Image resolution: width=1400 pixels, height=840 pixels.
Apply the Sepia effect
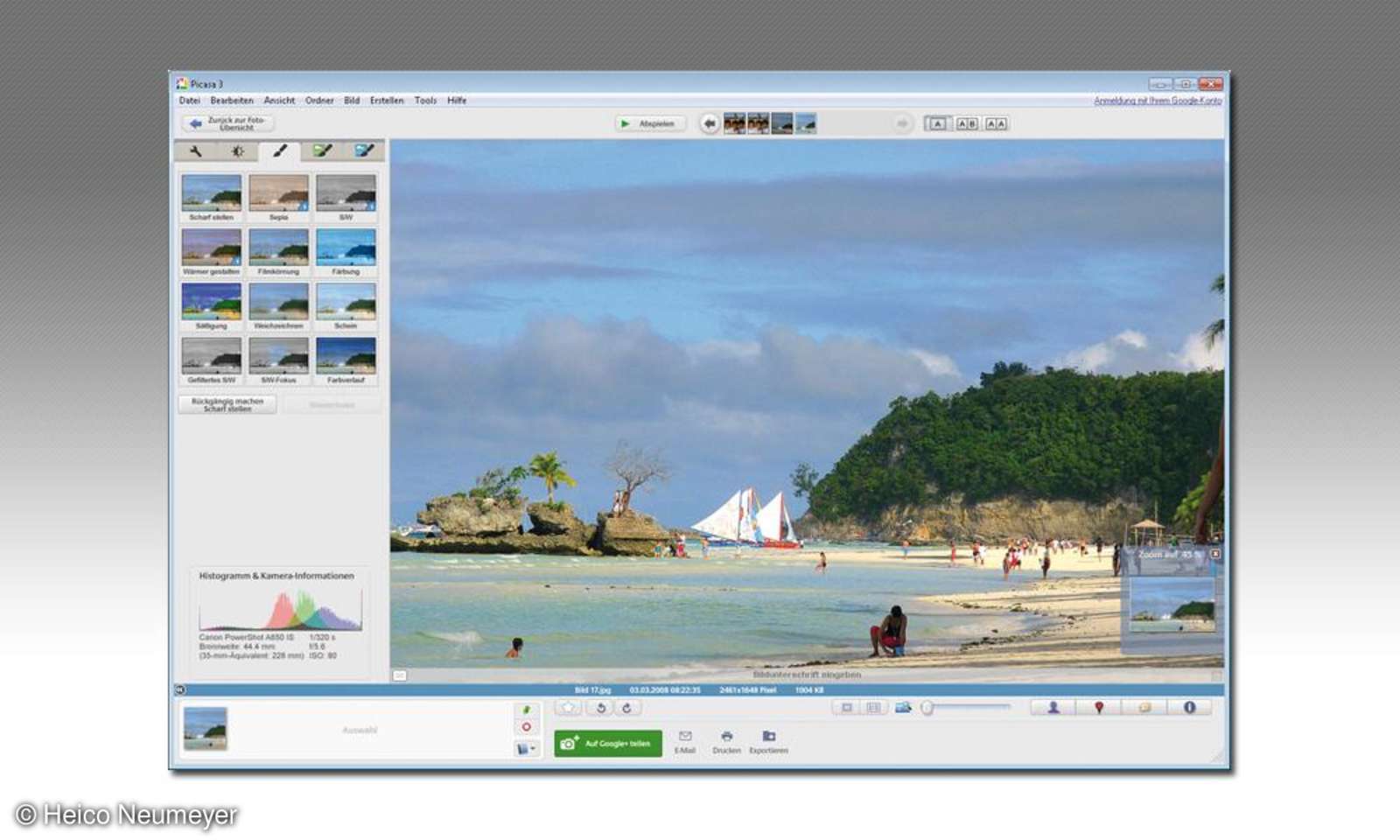[278, 193]
